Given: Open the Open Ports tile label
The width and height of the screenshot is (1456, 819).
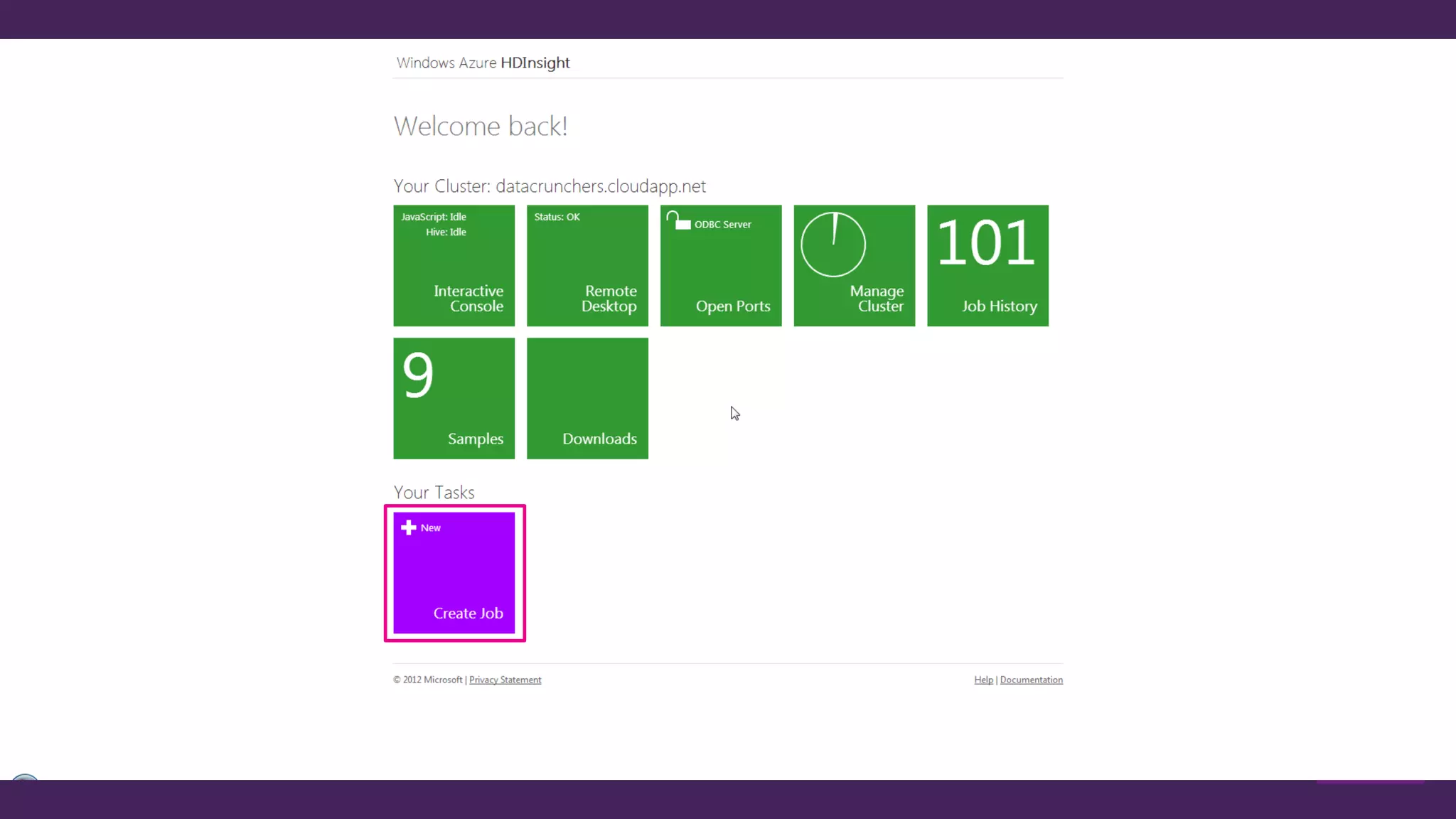Looking at the screenshot, I should pyautogui.click(x=733, y=306).
